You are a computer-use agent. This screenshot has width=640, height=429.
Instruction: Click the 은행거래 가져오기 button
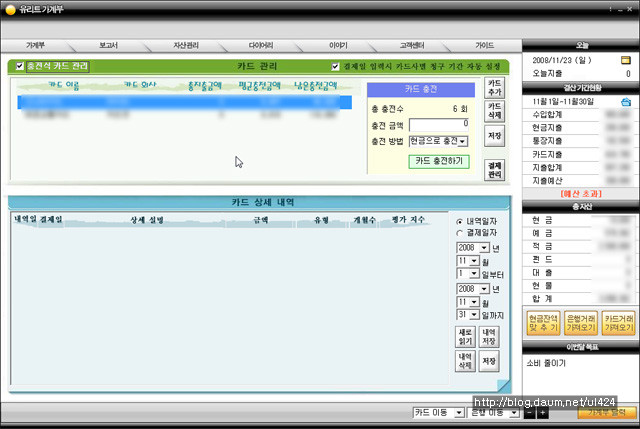coord(581,323)
